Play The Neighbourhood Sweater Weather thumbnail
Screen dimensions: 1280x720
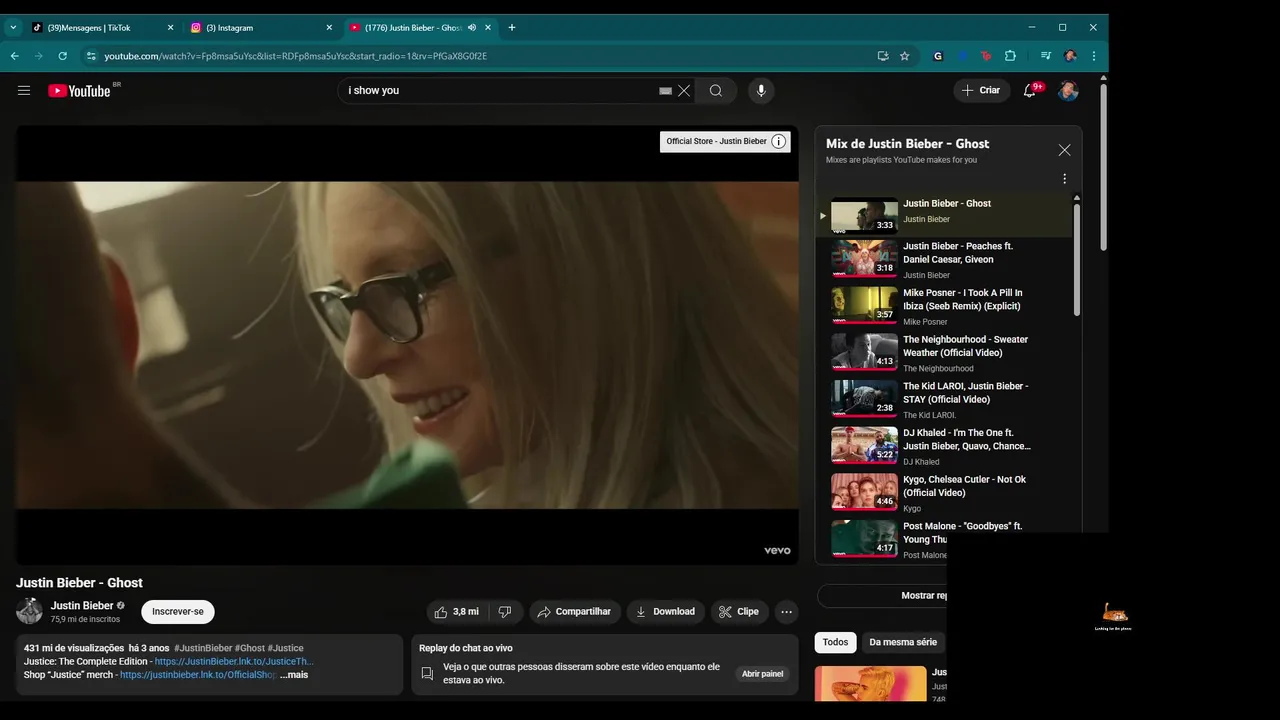864,351
